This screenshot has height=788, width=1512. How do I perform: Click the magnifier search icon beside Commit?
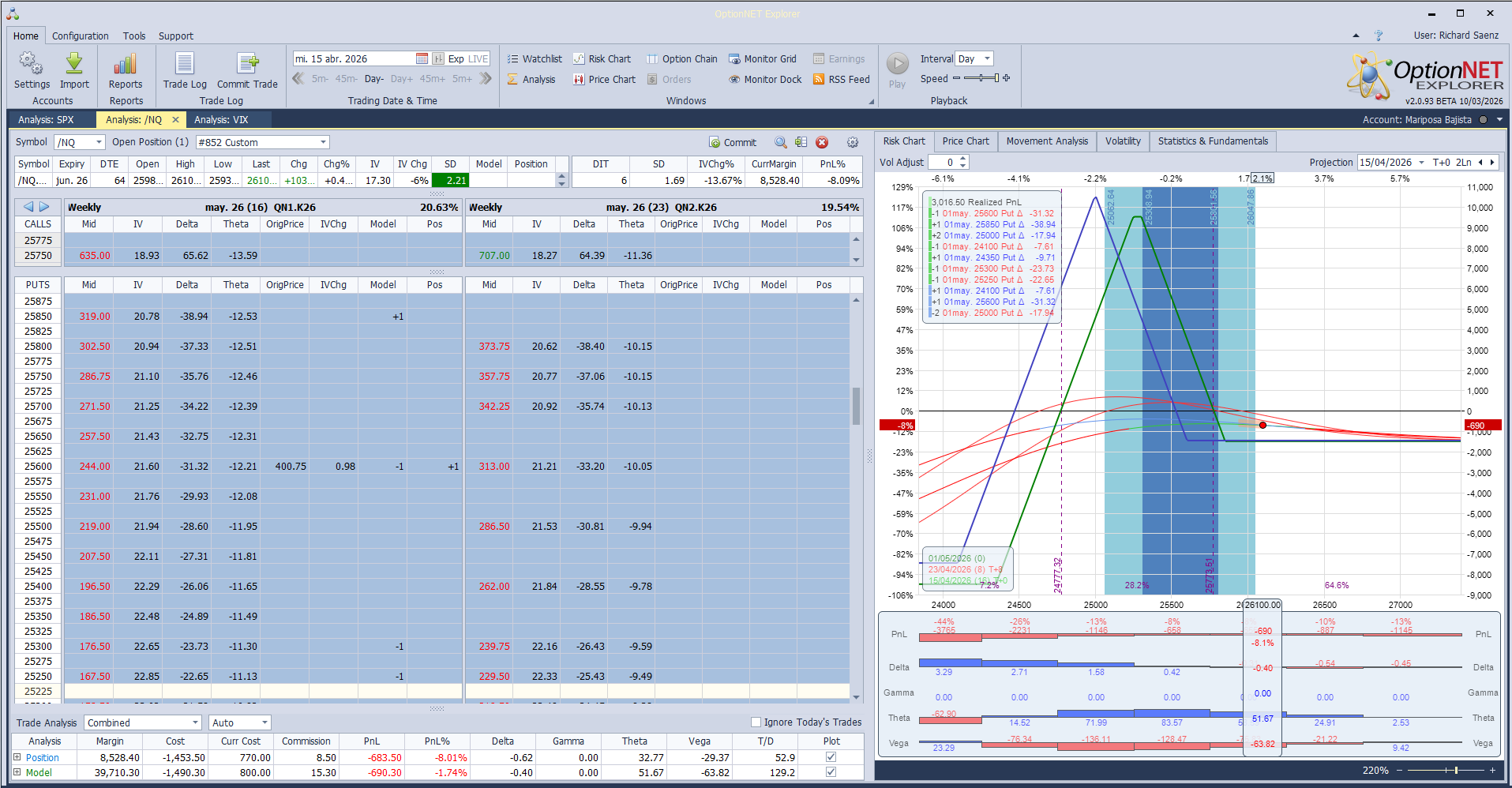[781, 142]
